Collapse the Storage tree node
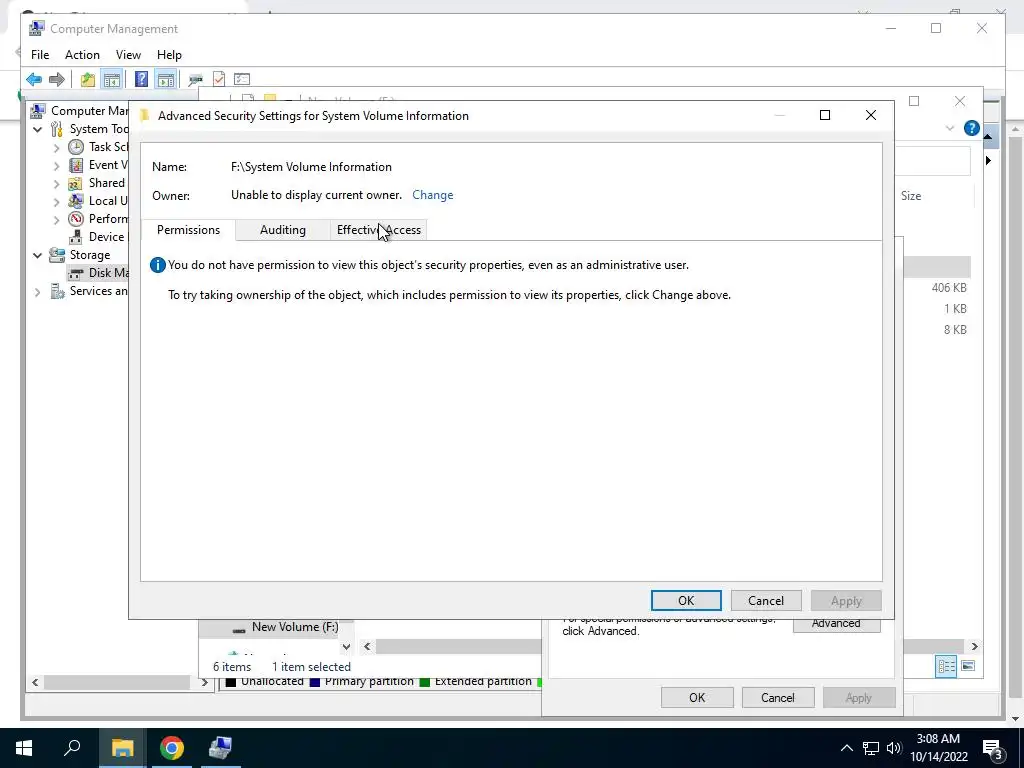Image resolution: width=1024 pixels, height=768 pixels. 37,255
